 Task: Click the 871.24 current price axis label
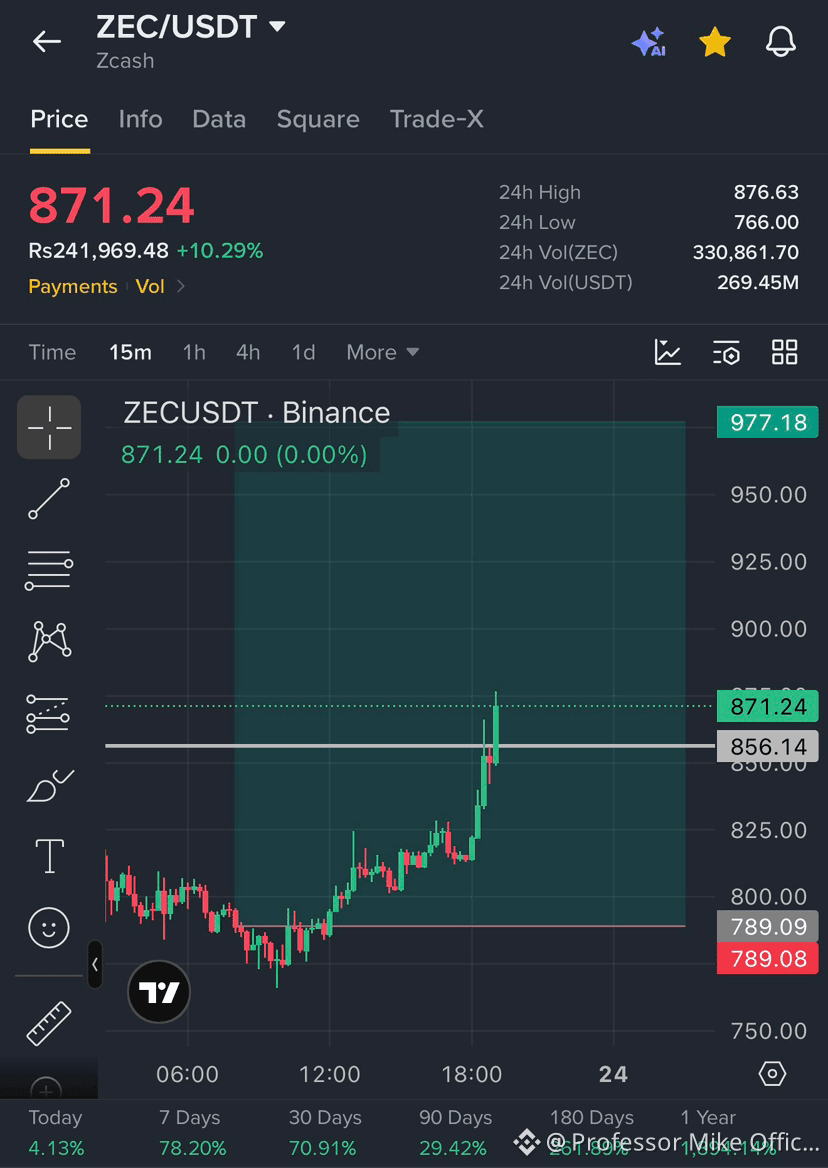pyautogui.click(x=767, y=706)
